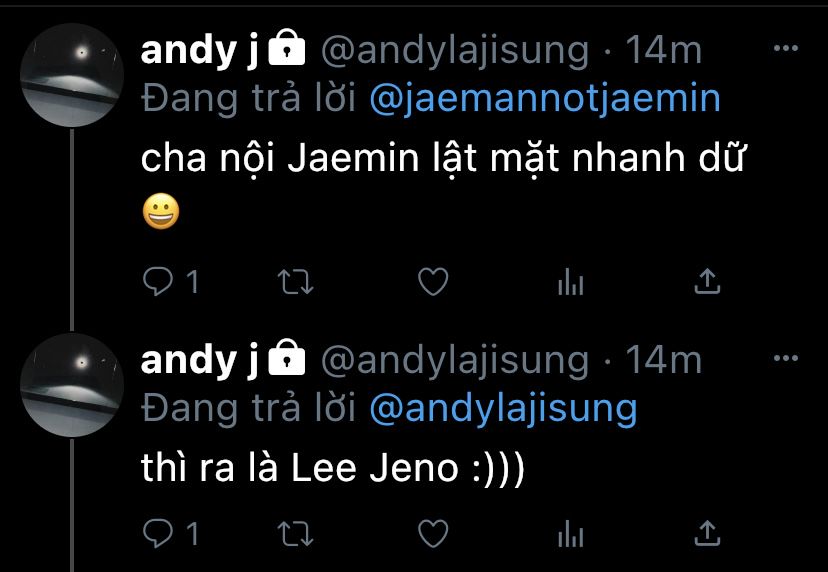Open more options on first tweet
Screen dimensions: 828x572
(x=785, y=48)
